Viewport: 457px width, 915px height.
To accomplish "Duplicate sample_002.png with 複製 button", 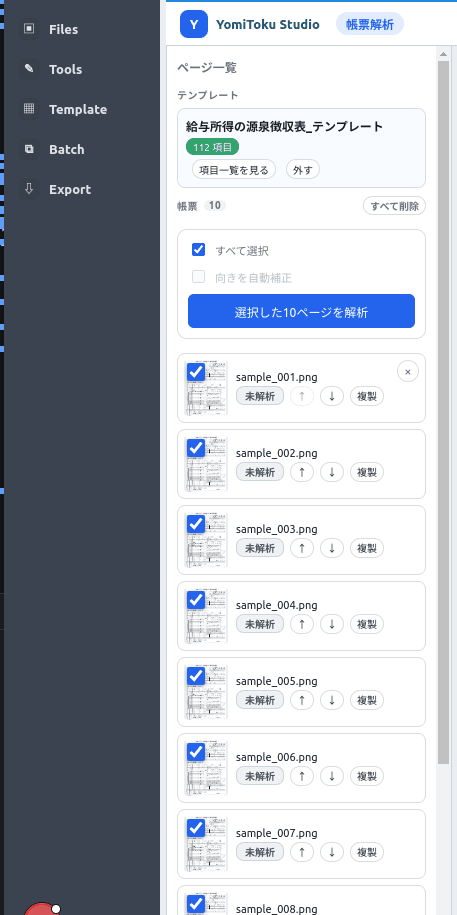I will [x=367, y=472].
